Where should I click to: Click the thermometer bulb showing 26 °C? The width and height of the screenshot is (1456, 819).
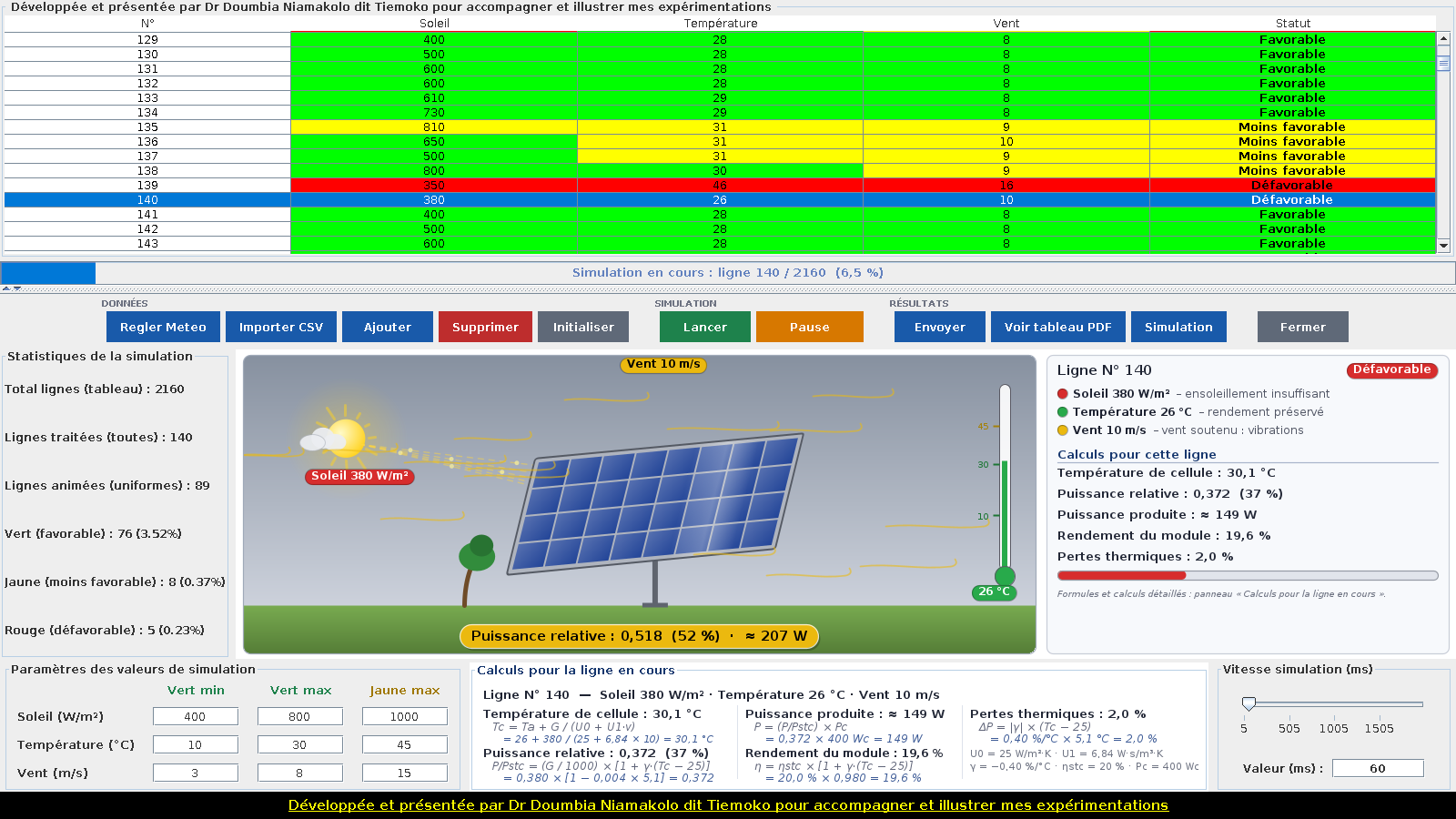(x=1005, y=576)
